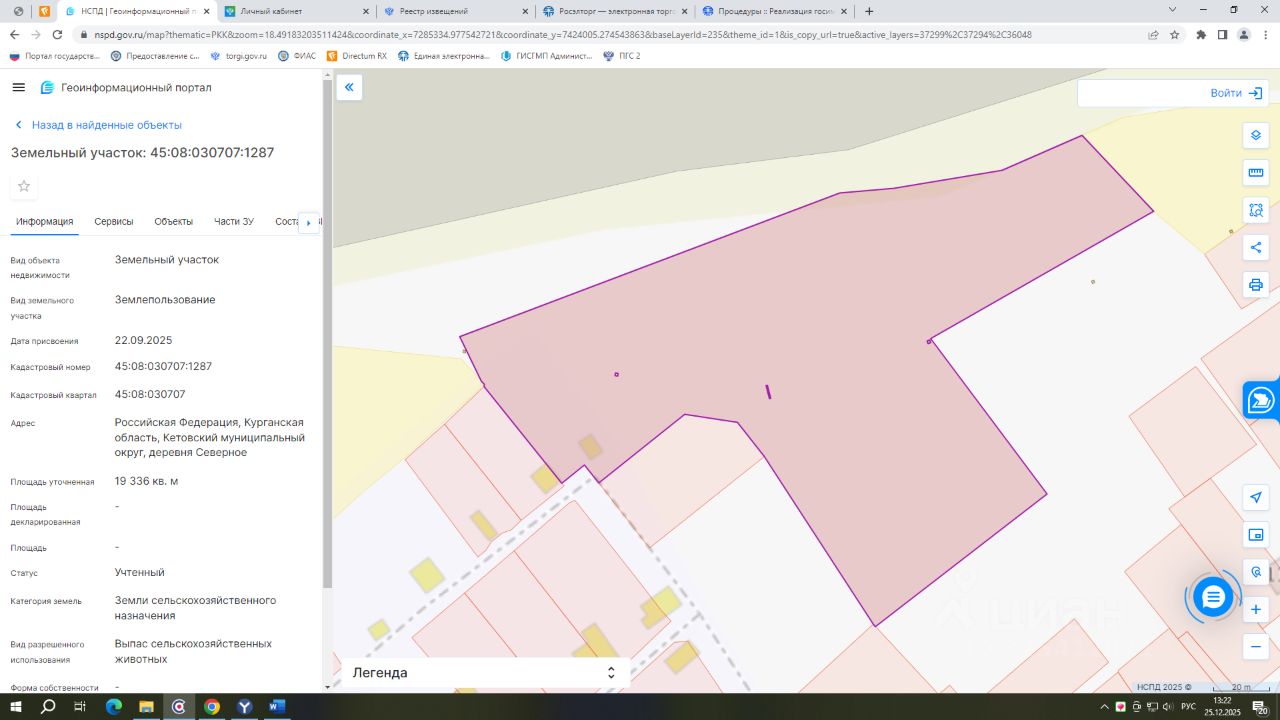
Task: Zoom out on the map
Action: [1256, 646]
